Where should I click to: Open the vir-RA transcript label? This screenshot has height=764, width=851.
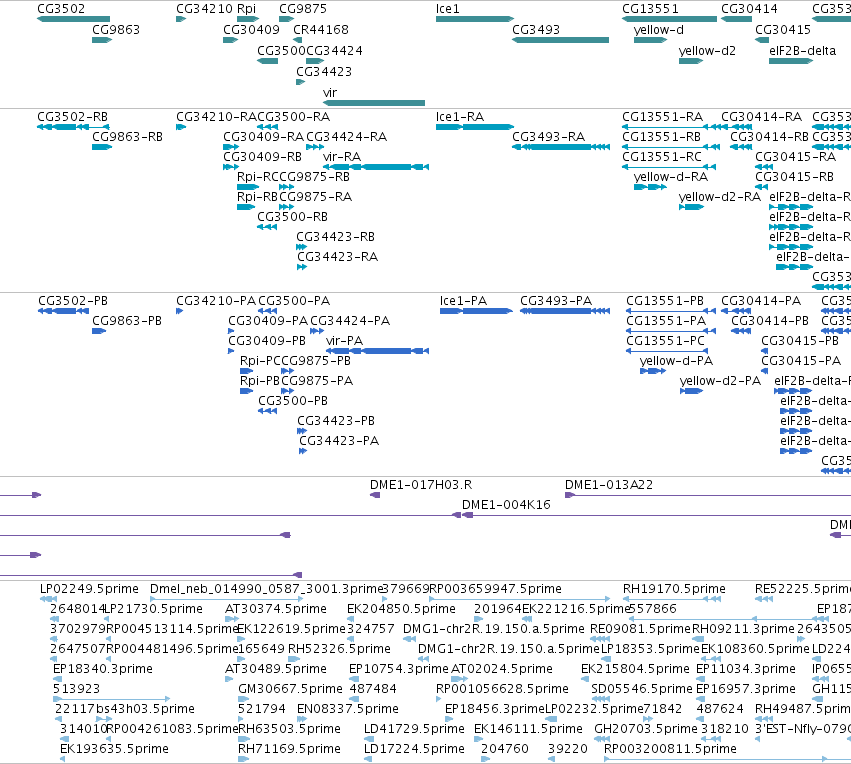point(341,157)
